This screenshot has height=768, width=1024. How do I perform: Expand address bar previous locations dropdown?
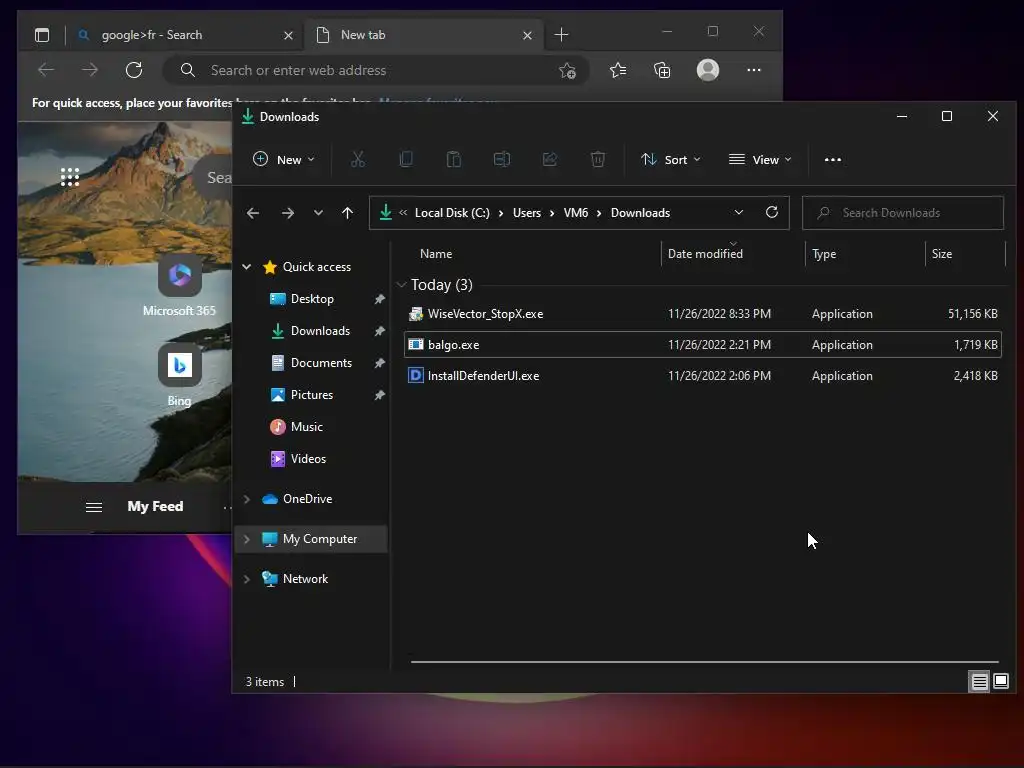pos(739,212)
